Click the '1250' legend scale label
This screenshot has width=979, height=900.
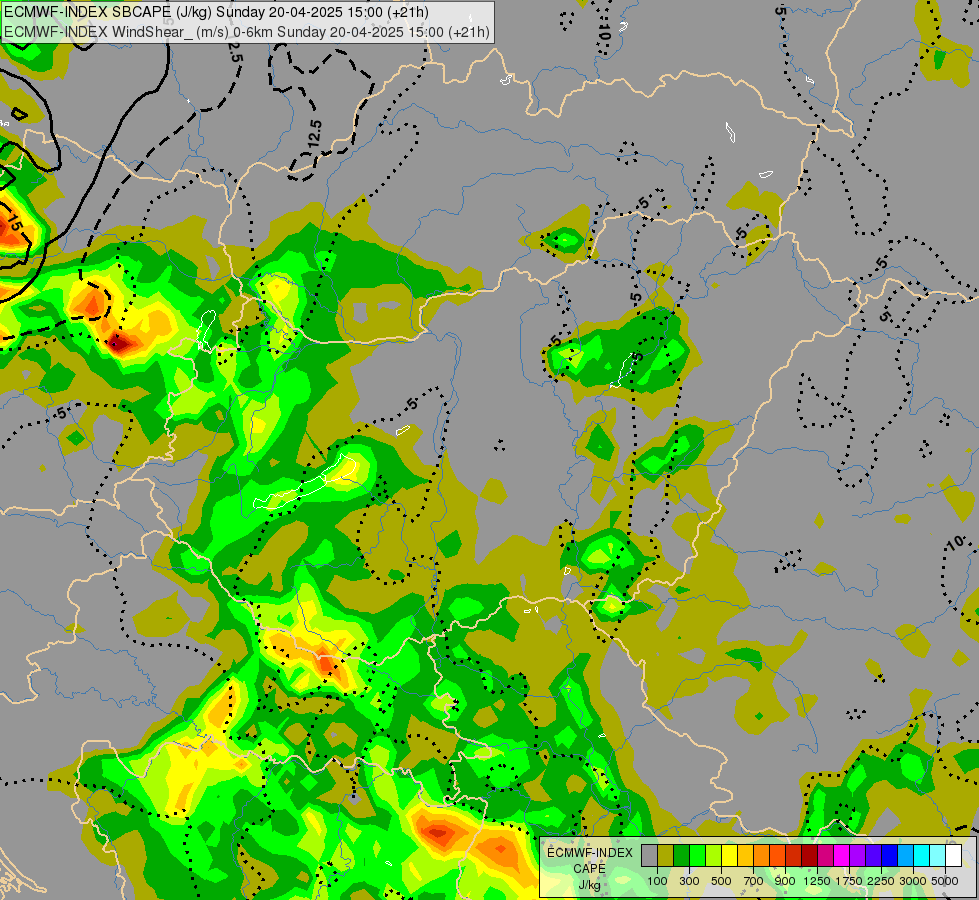[817, 881]
